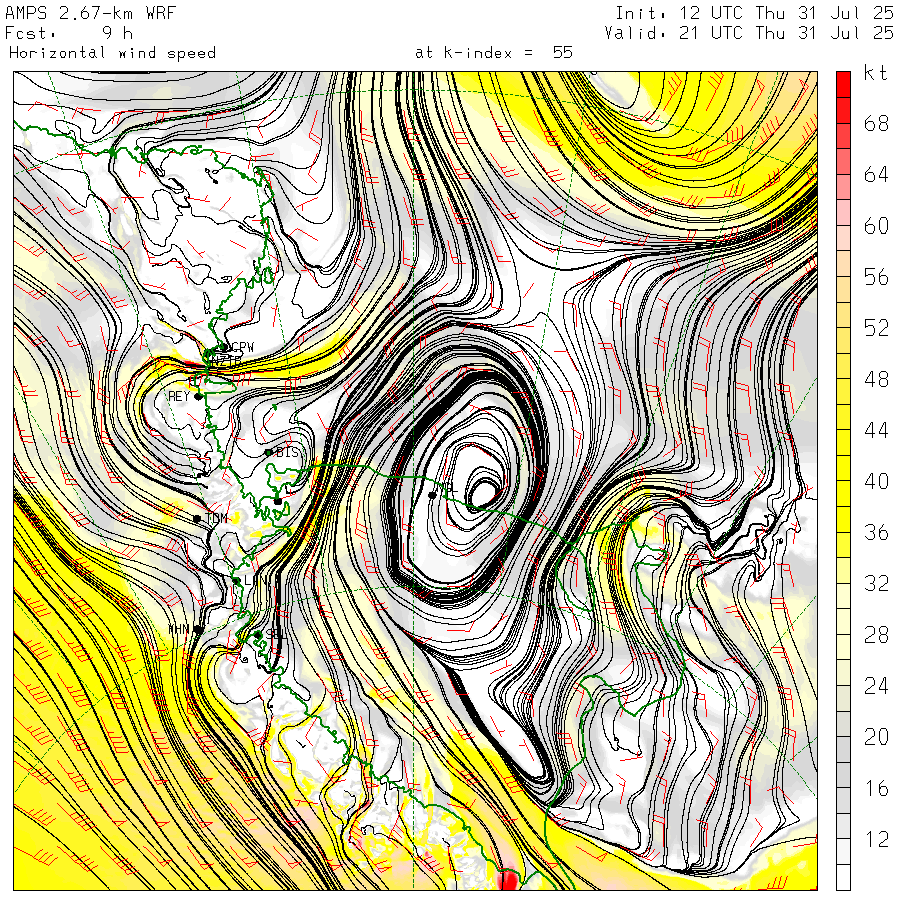Click the BIS station label on the map
The image size is (900, 900).
288,452
